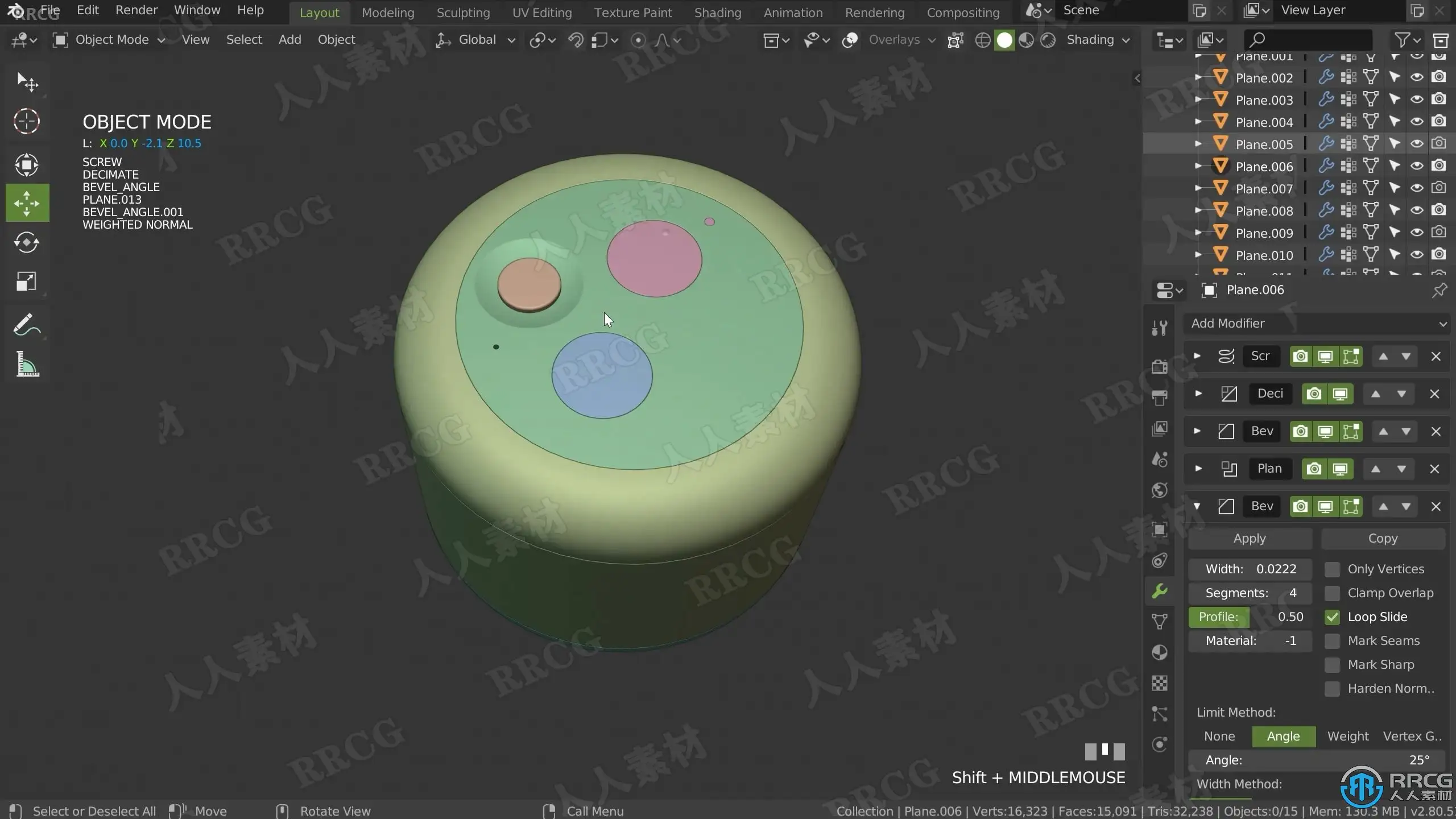Toggle X-ray view icon in header

pyautogui.click(x=955, y=40)
